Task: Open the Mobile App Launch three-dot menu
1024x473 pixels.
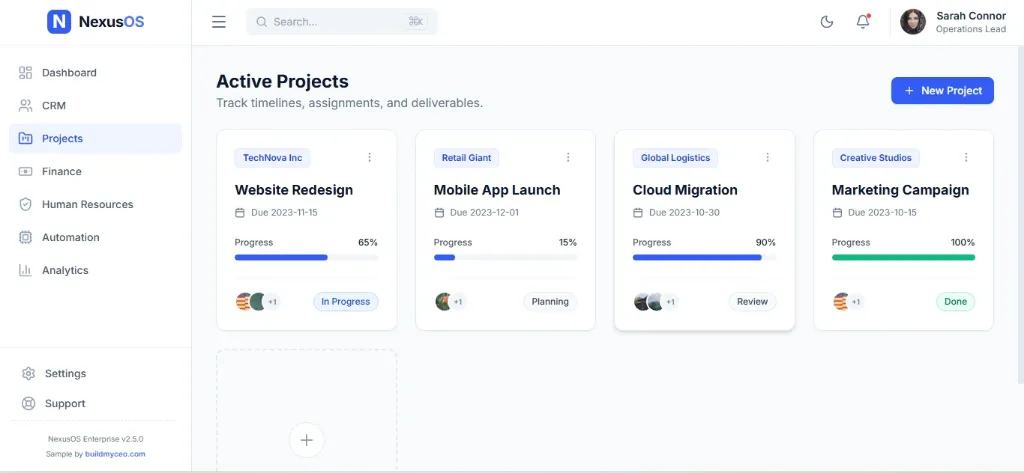Action: point(568,158)
